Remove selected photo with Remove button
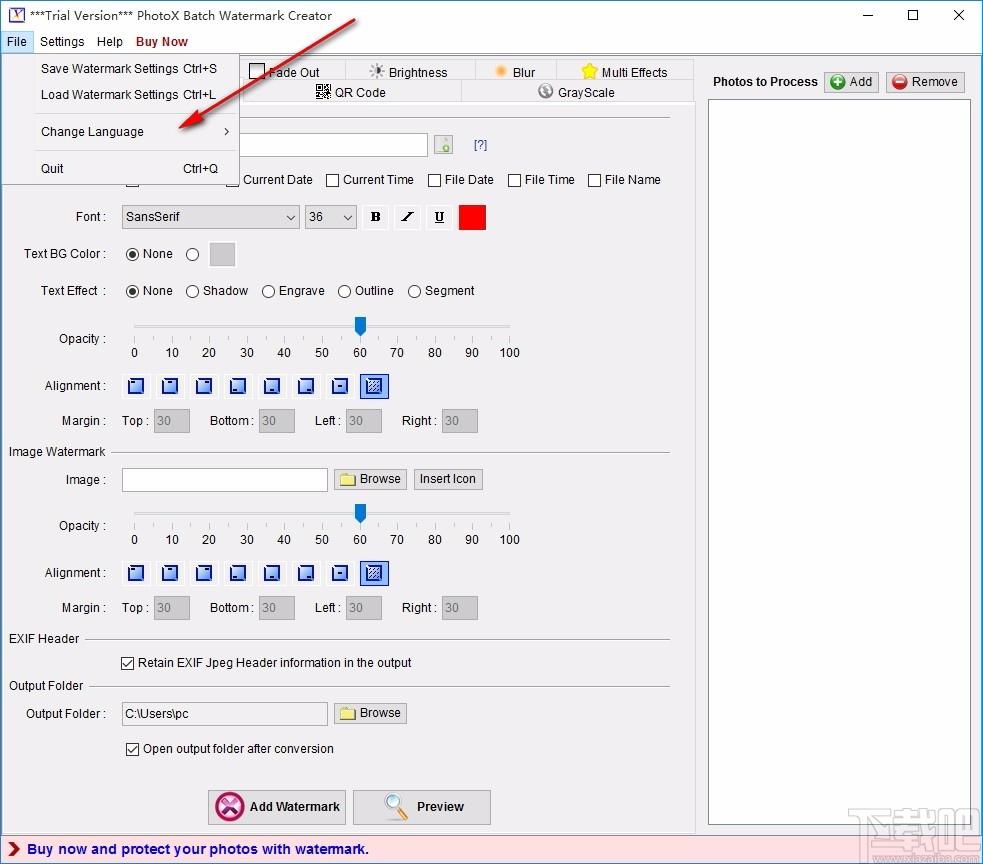The height and width of the screenshot is (864, 983). tap(925, 82)
